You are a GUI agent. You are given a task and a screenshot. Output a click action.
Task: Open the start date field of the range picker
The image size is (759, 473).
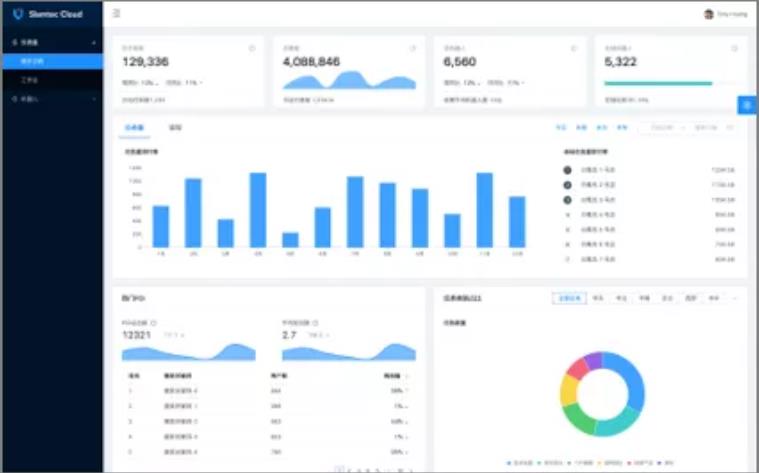(662, 128)
